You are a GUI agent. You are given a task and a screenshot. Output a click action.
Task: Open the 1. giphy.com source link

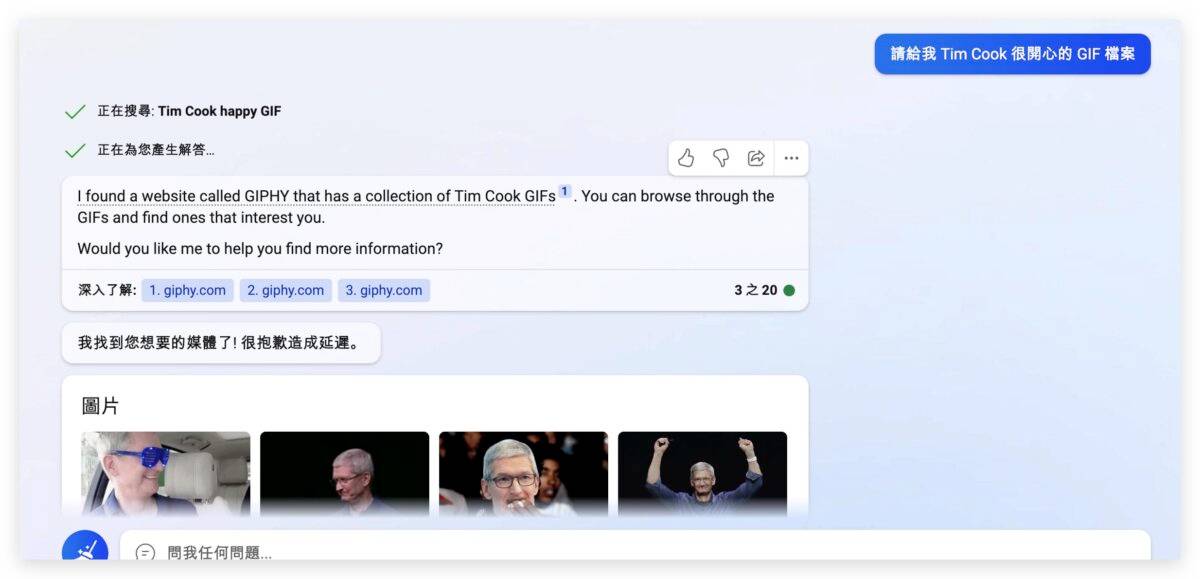coord(188,290)
